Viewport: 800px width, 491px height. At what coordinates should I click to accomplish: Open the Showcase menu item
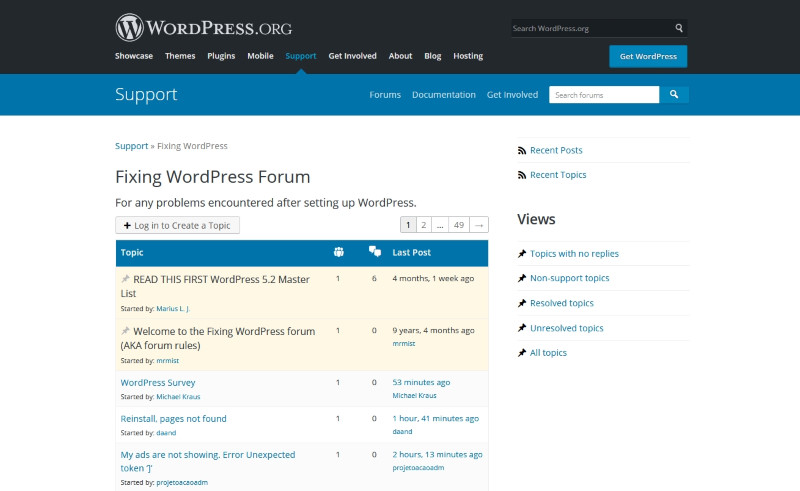coord(134,56)
